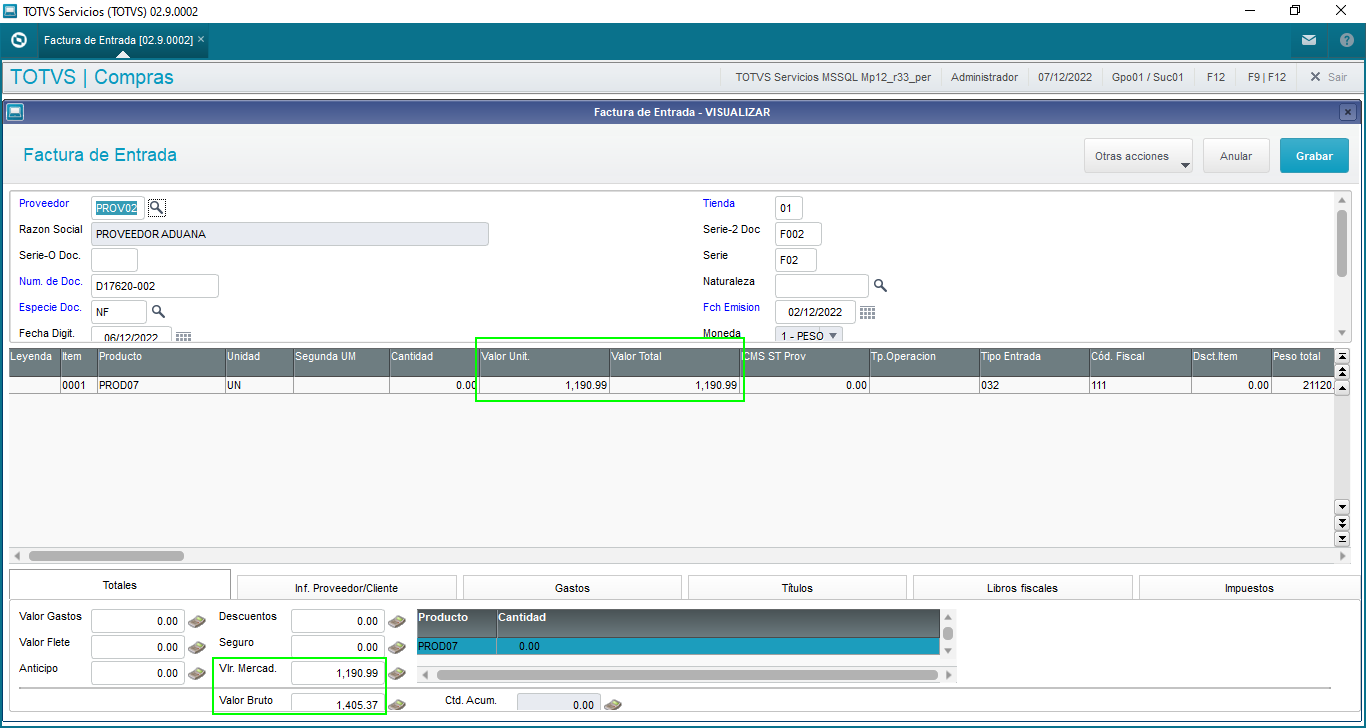Viewport: 1366px width, 728px height.
Task: Click header form scrollbar down arrow
Action: pyautogui.click(x=1342, y=333)
